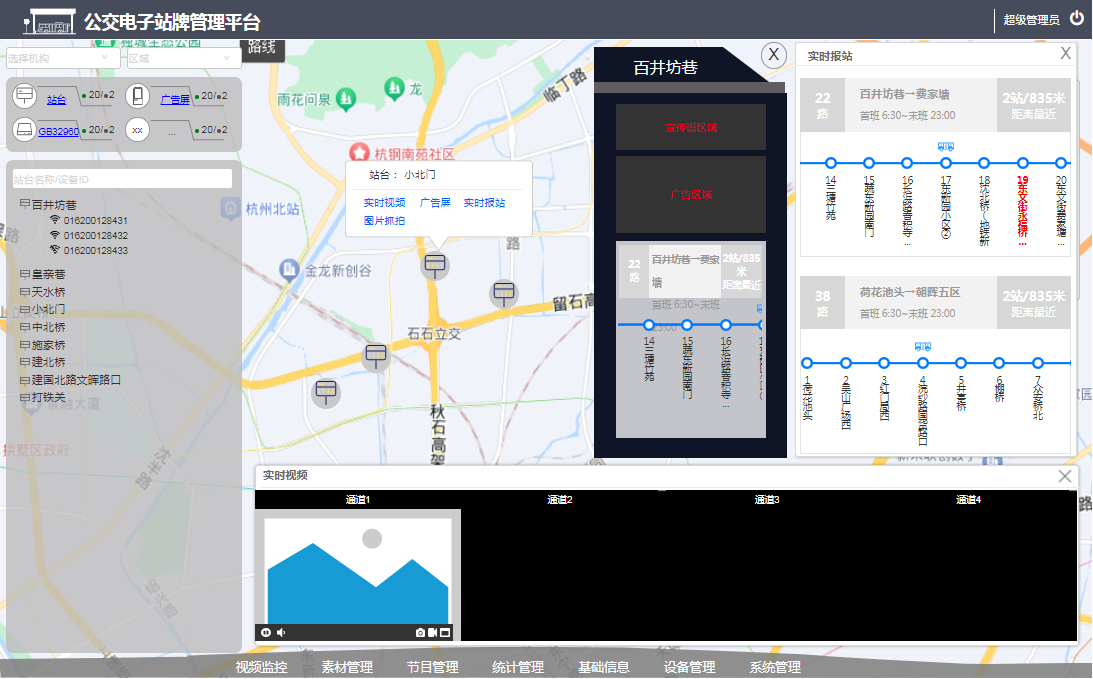Click the power logout icon
Image resolution: width=1093 pixels, height=679 pixels.
pos(1077,19)
